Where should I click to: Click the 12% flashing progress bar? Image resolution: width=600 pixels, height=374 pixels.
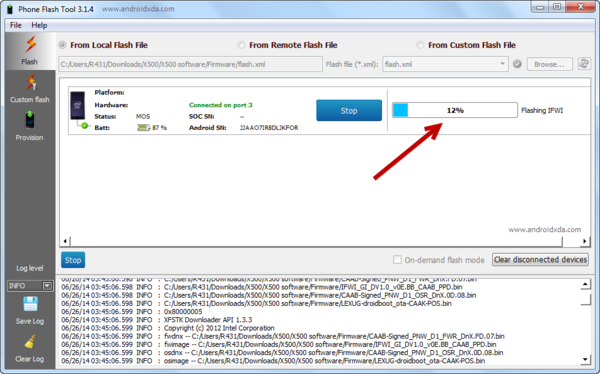(x=455, y=110)
